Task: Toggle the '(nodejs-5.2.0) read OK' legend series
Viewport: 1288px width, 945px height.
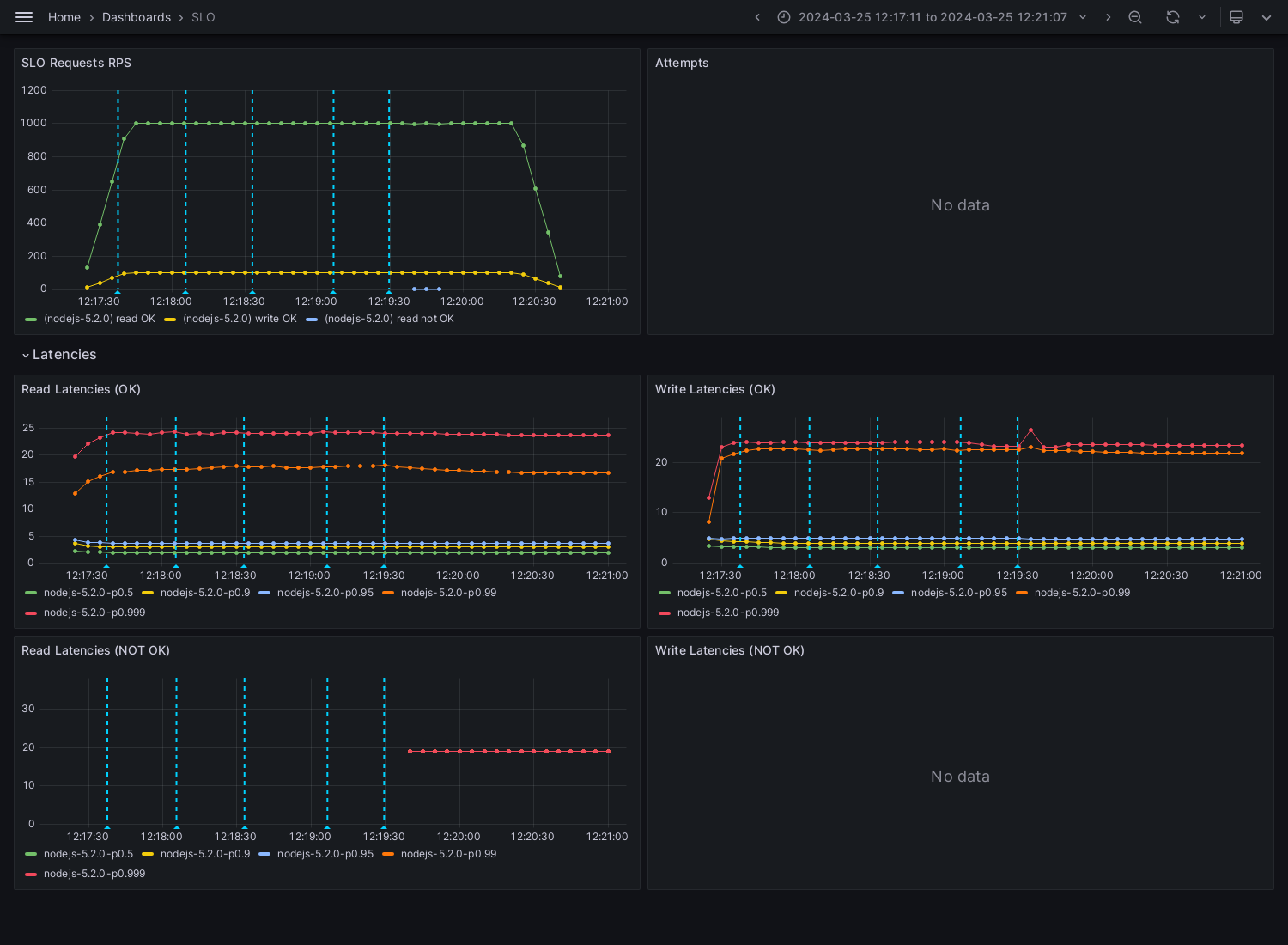Action: point(100,319)
